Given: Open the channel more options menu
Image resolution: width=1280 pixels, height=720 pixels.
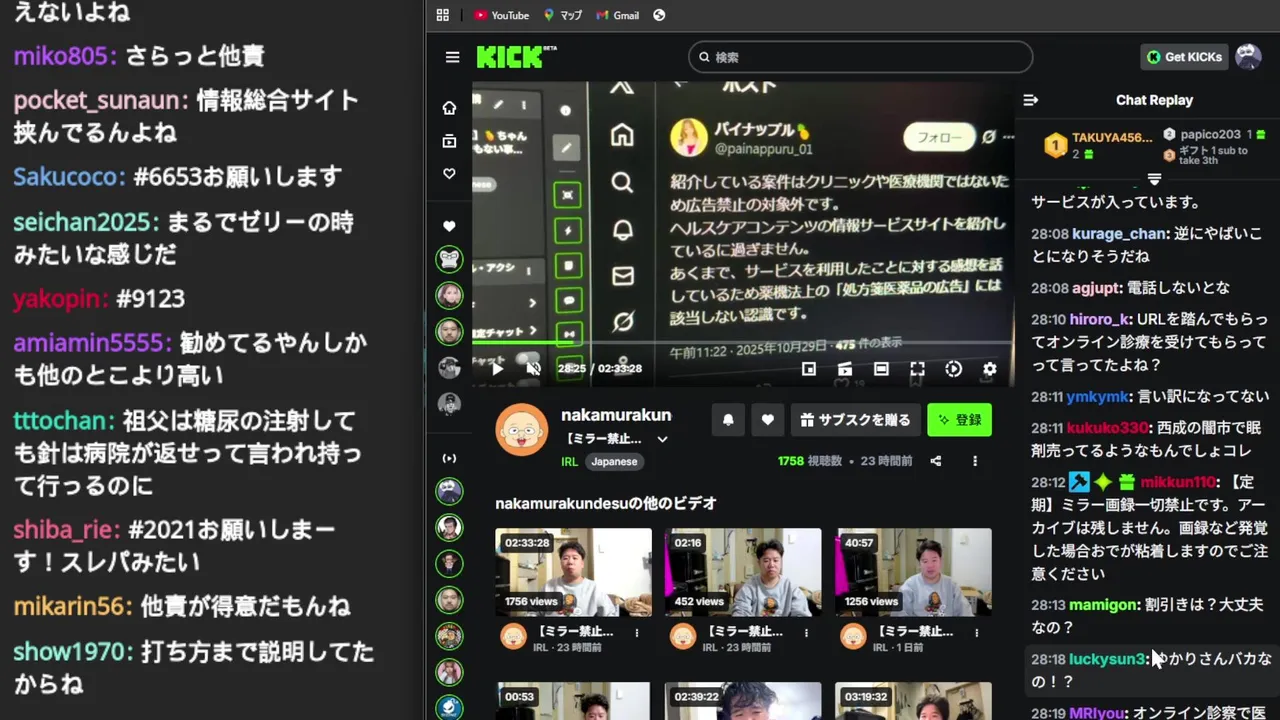Looking at the screenshot, I should [x=975, y=461].
